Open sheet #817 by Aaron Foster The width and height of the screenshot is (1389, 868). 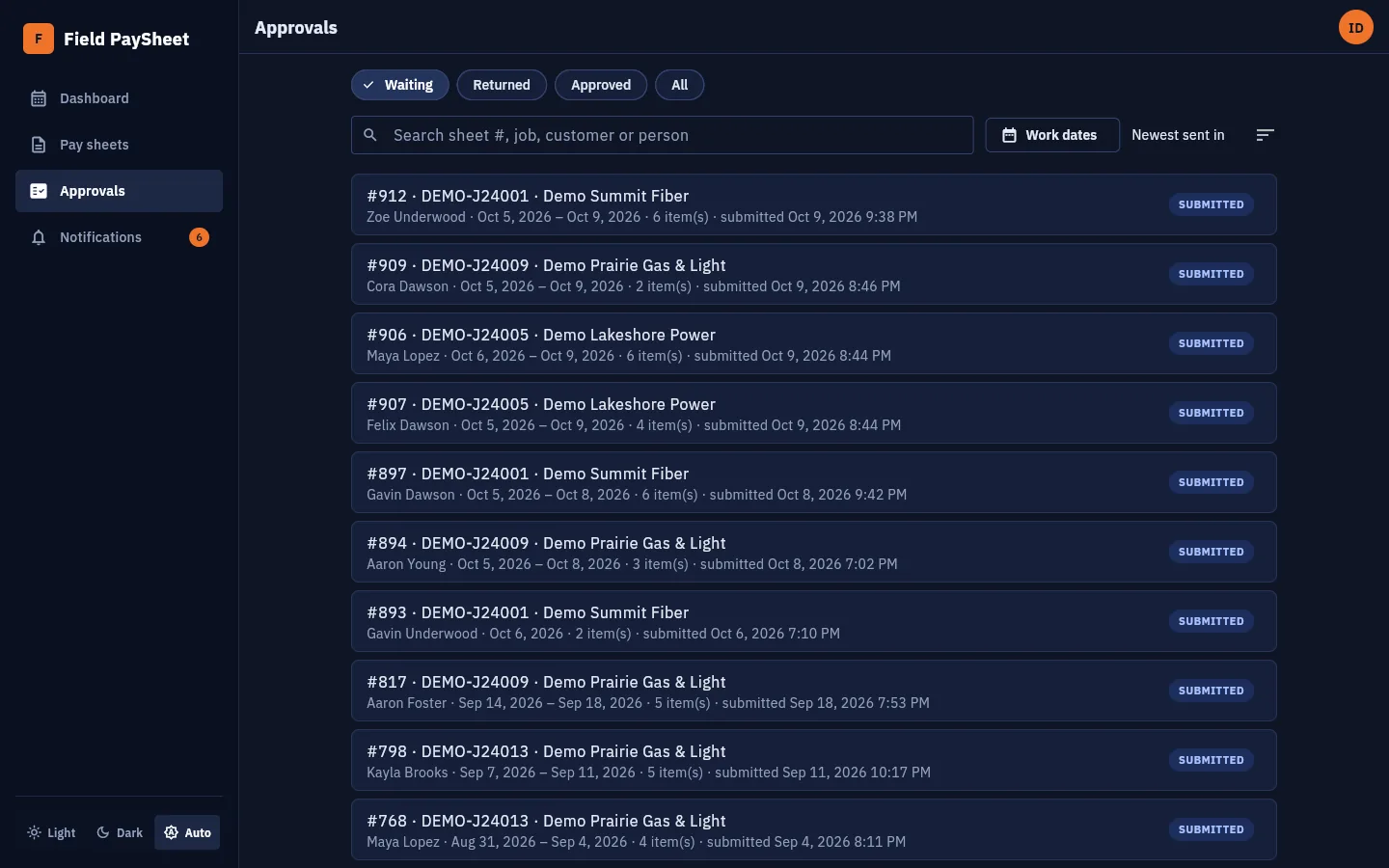click(x=814, y=691)
